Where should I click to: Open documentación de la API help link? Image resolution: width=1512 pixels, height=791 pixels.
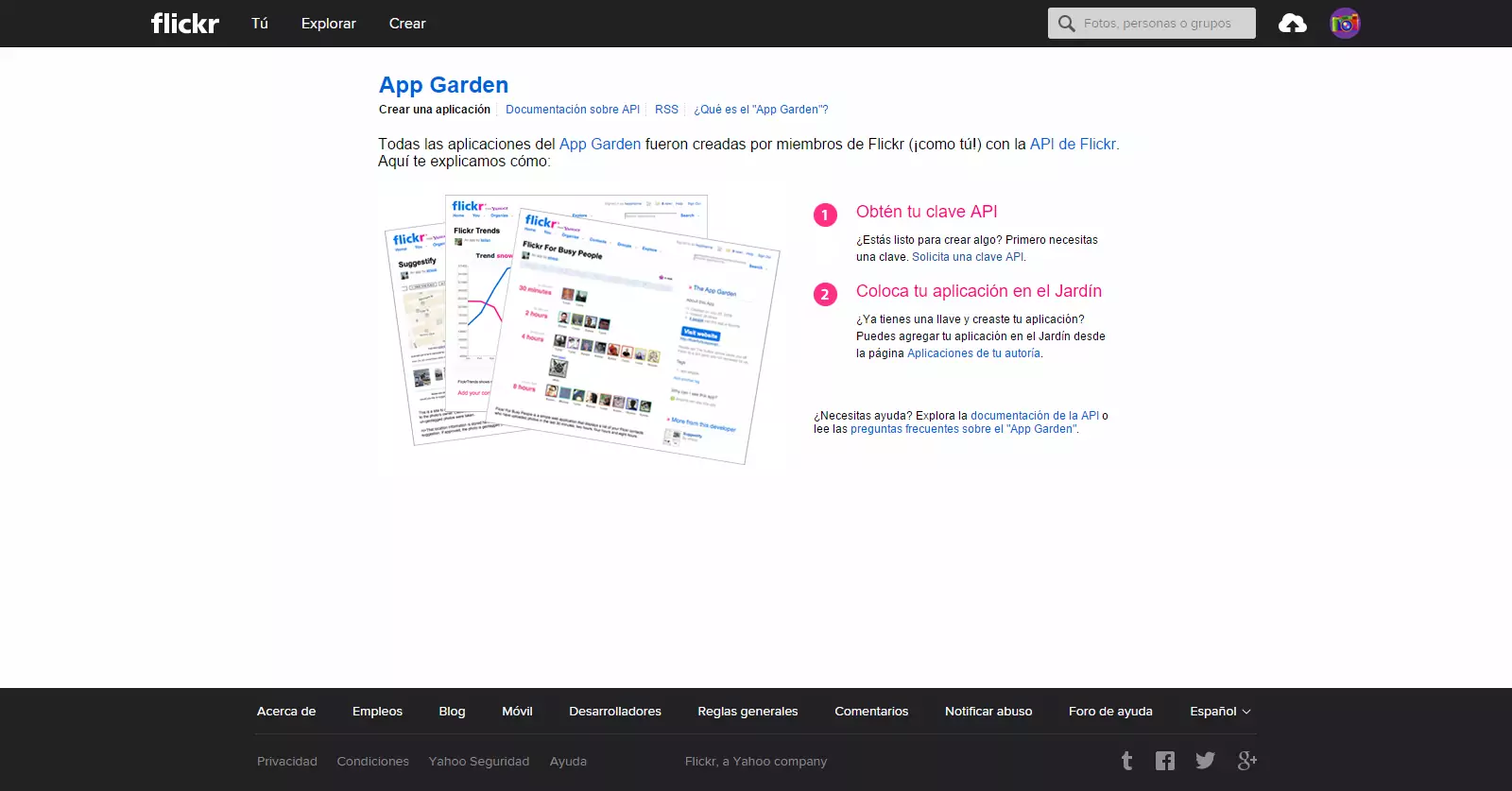click(1035, 416)
